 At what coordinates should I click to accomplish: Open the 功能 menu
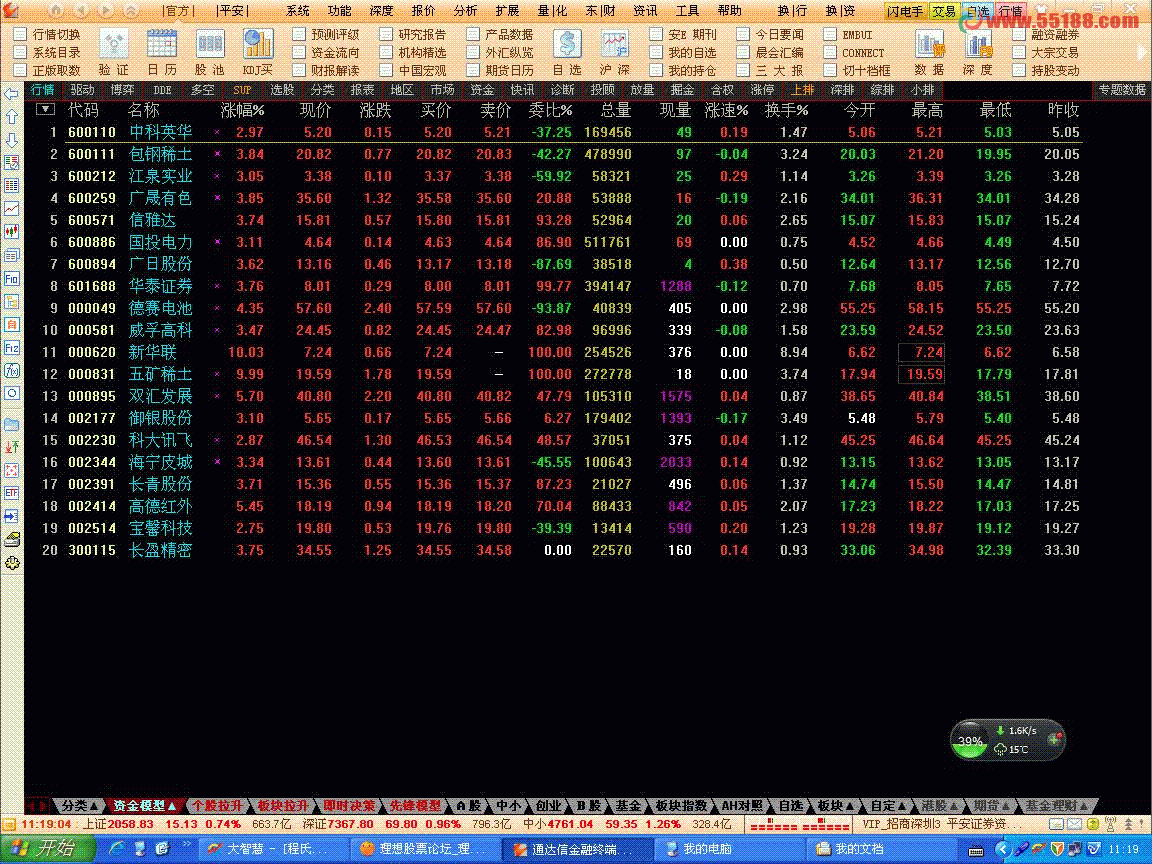point(339,10)
